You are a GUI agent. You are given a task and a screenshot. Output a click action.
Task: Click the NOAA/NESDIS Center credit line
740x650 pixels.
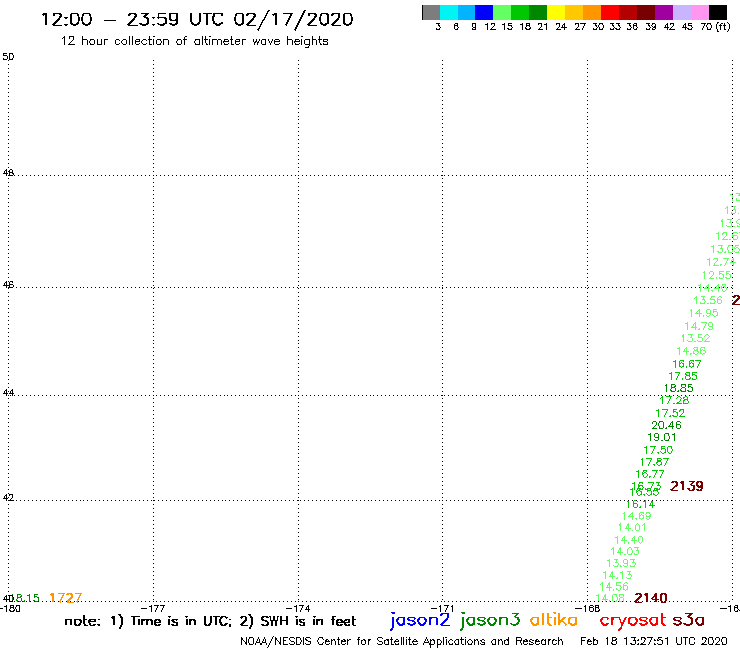(x=402, y=642)
